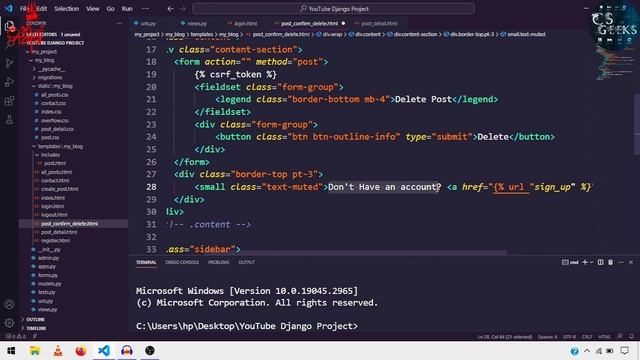Screen dimensions: 640x360
Task: Go forward with the navigation arrow
Action: pos(183,9)
